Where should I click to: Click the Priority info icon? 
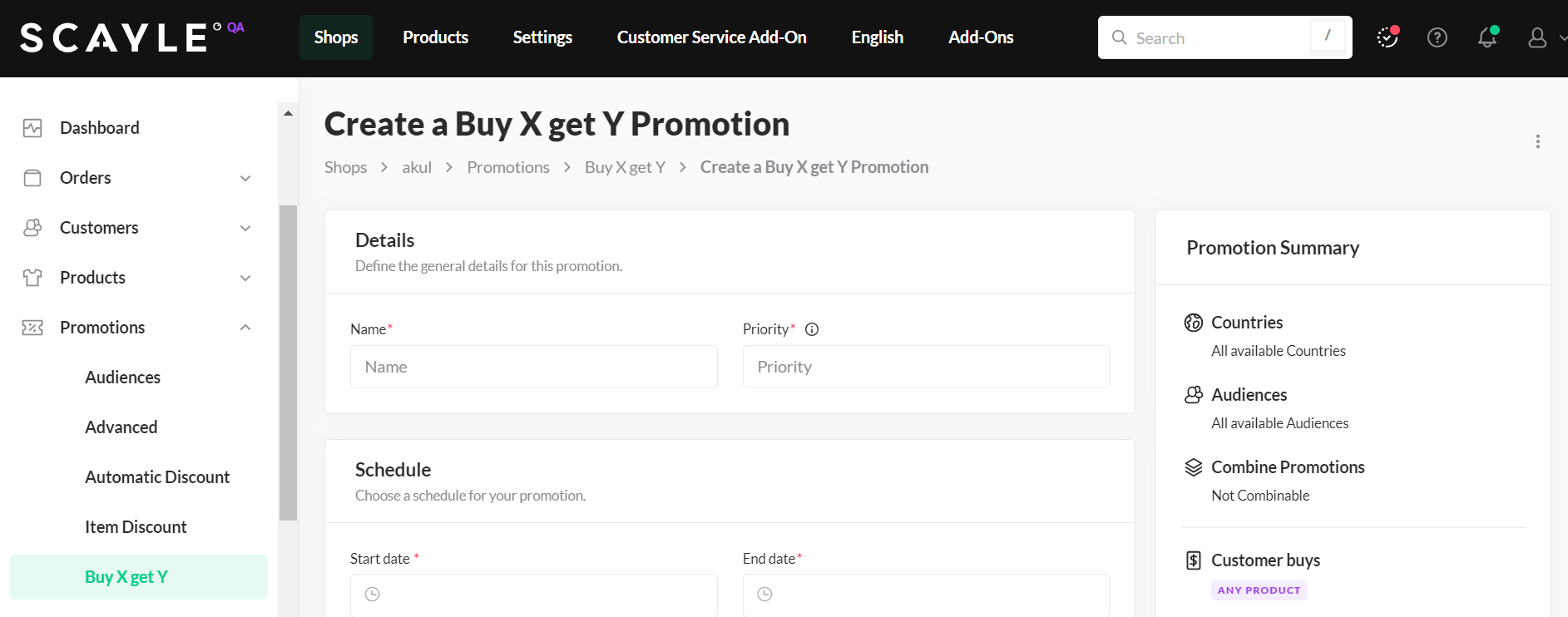(x=812, y=329)
